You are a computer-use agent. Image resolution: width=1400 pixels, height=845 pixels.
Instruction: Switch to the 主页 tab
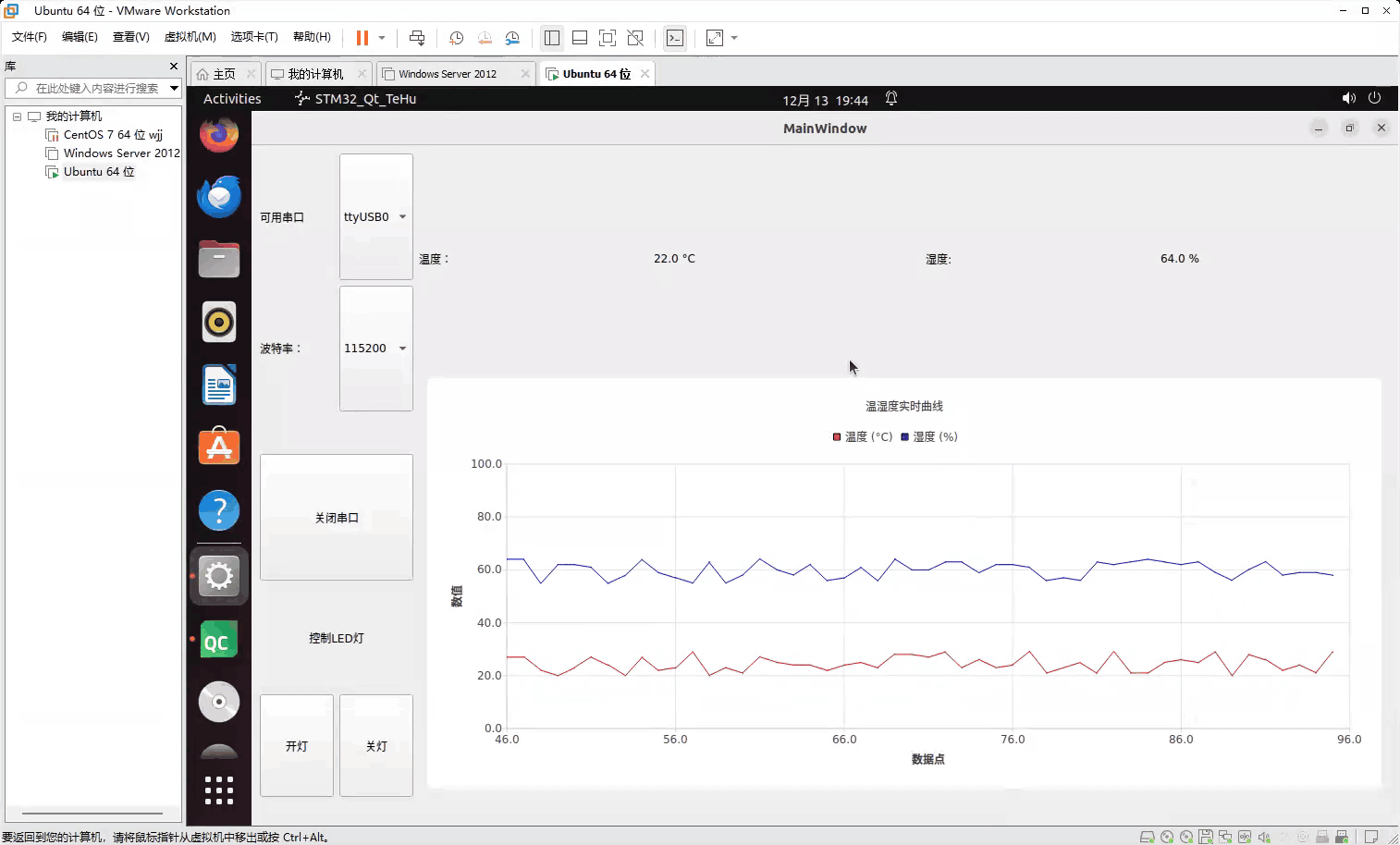point(224,74)
